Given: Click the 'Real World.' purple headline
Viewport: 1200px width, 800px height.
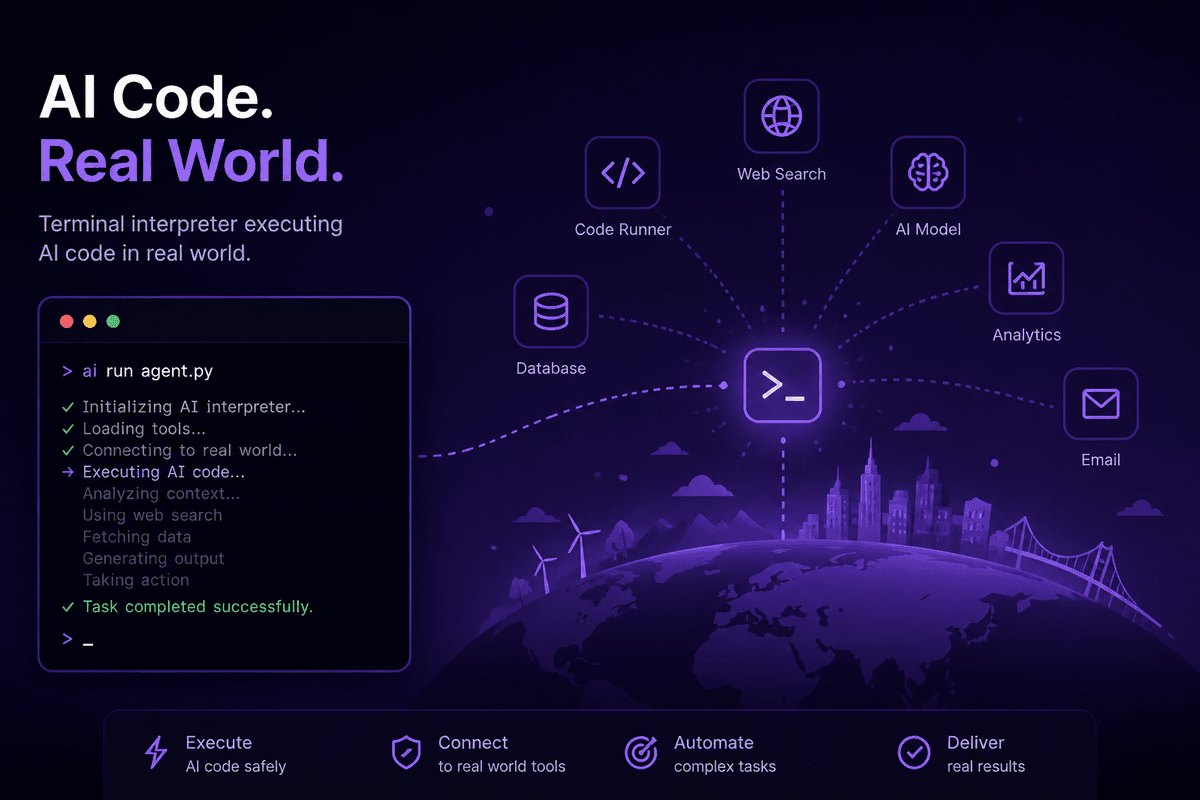Looking at the screenshot, I should pos(191,160).
